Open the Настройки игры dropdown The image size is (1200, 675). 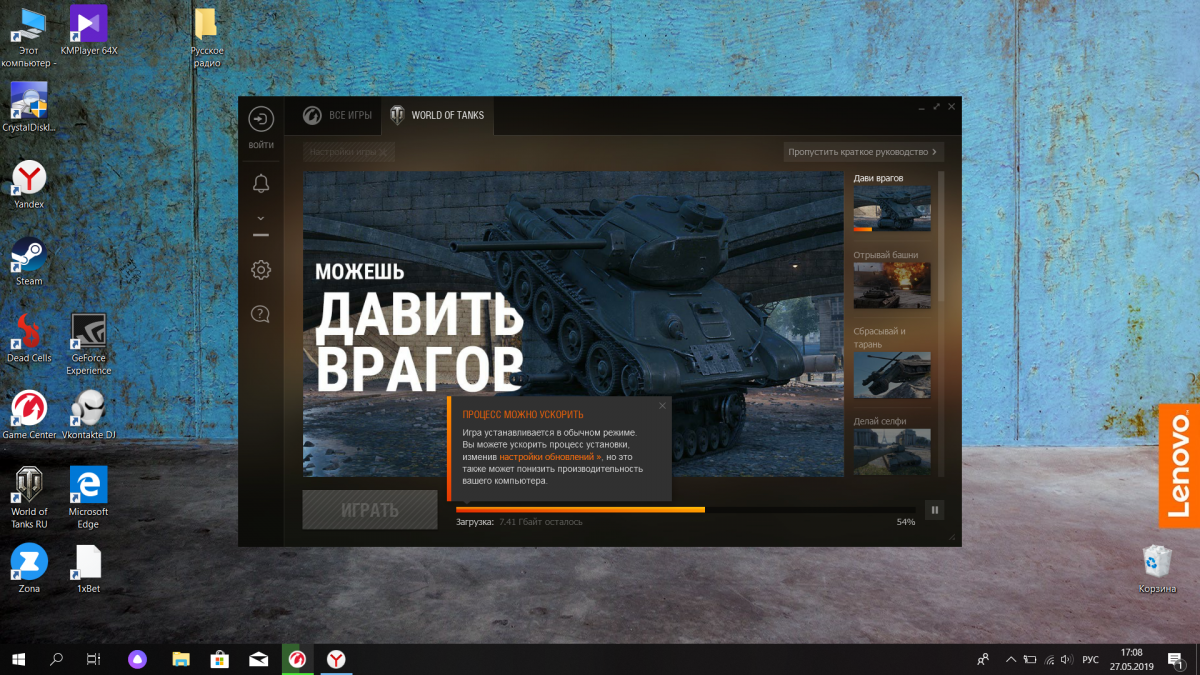(350, 152)
